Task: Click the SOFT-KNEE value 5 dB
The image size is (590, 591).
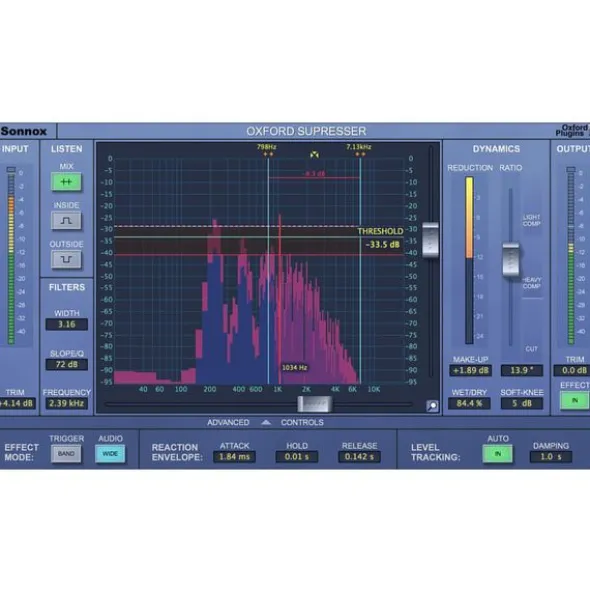Action: click(522, 403)
